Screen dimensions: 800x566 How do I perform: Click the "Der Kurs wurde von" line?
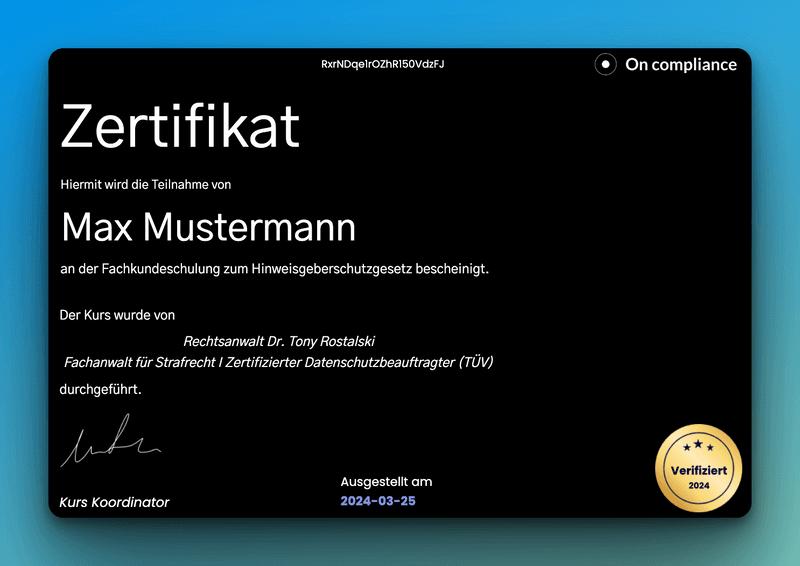click(x=117, y=315)
